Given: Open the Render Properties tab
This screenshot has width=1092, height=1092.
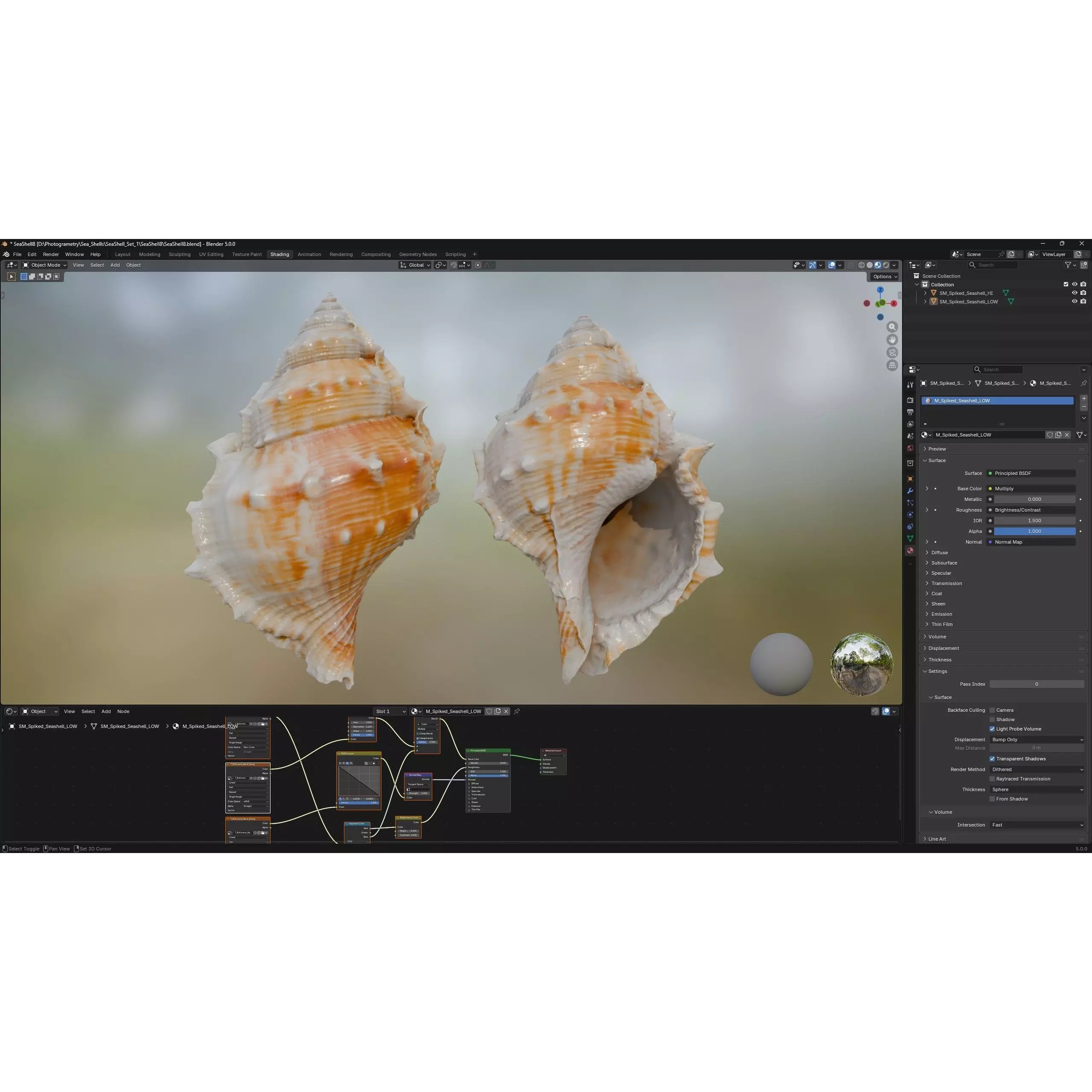Looking at the screenshot, I should click(911, 399).
